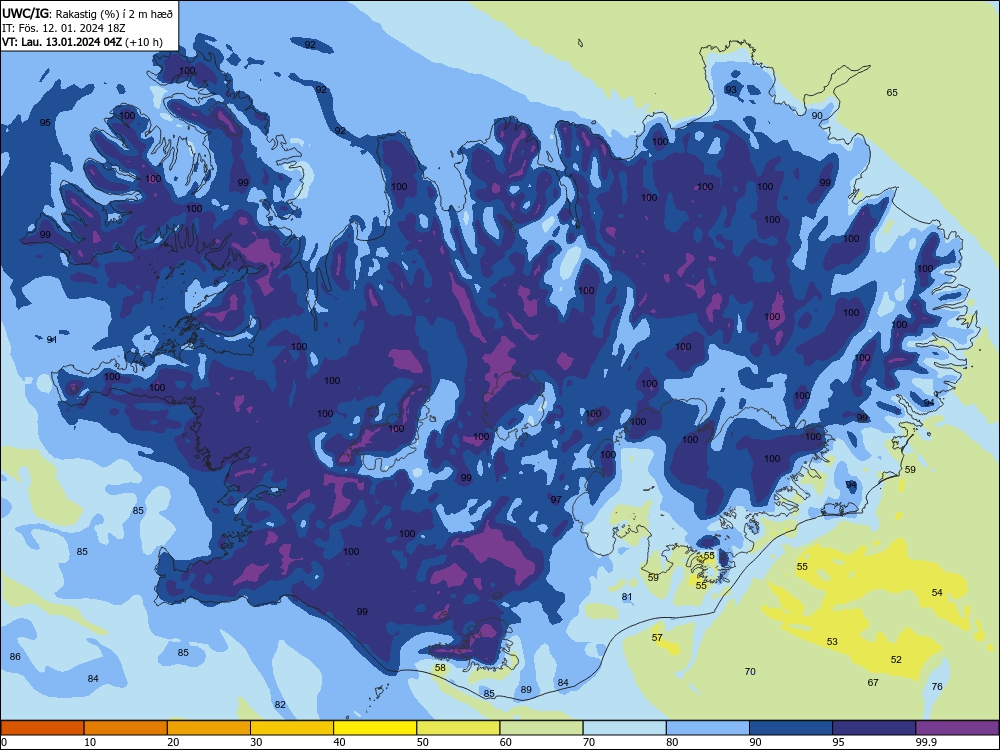This screenshot has height=750, width=1000.
Task: Click the orange 10–20 legend swatch
Action: pos(126,728)
